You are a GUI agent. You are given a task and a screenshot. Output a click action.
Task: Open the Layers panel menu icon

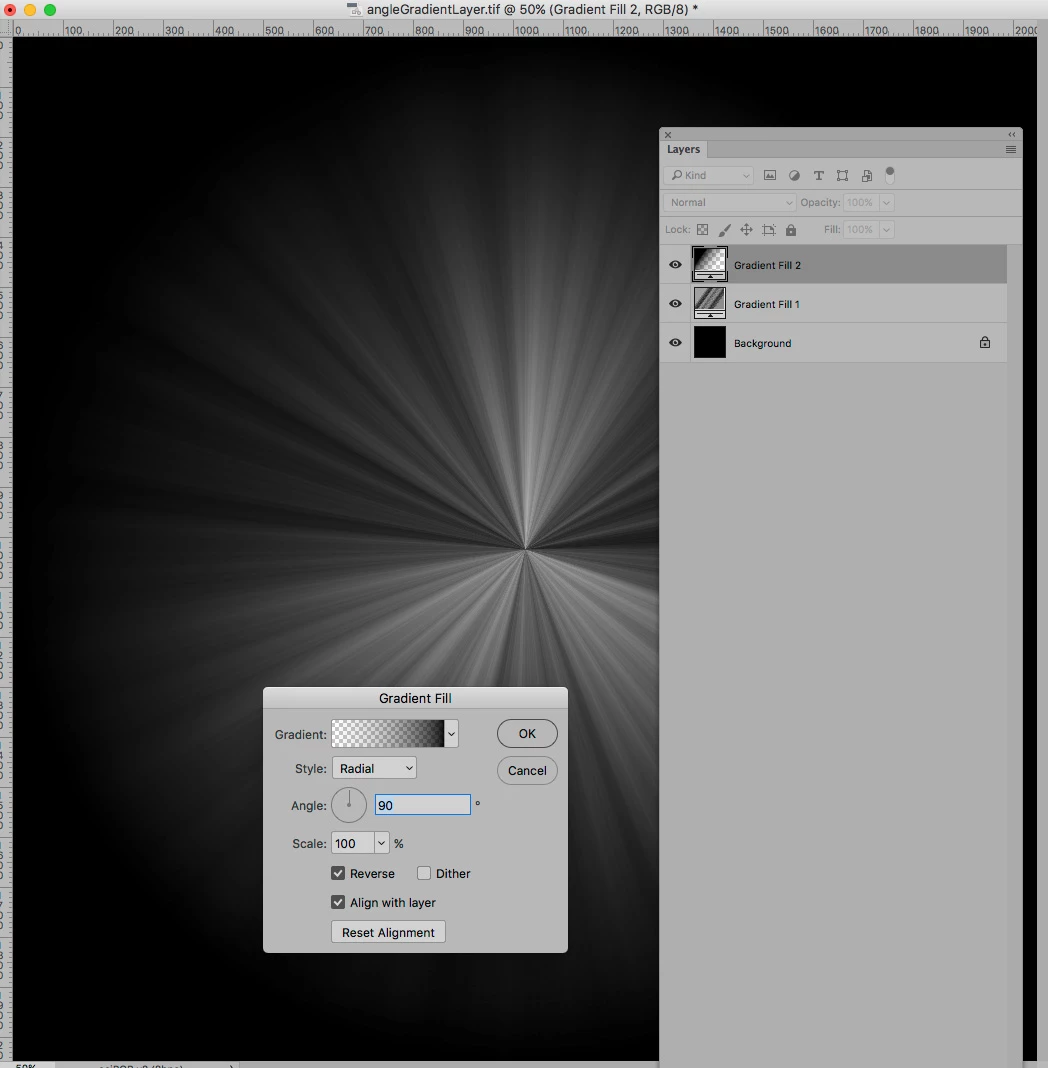pyautogui.click(x=1011, y=149)
